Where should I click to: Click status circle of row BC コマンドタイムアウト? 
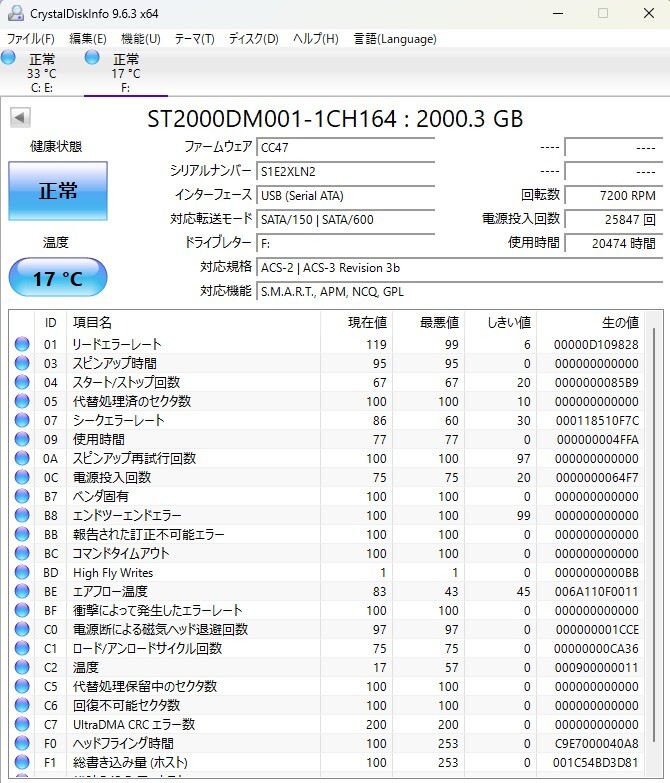click(22, 553)
